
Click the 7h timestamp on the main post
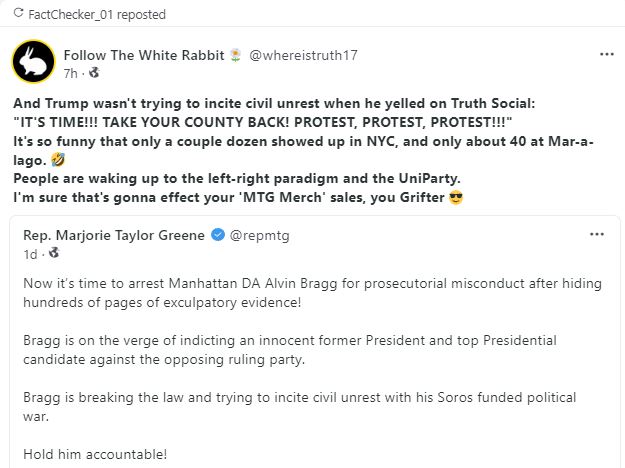tap(71, 74)
